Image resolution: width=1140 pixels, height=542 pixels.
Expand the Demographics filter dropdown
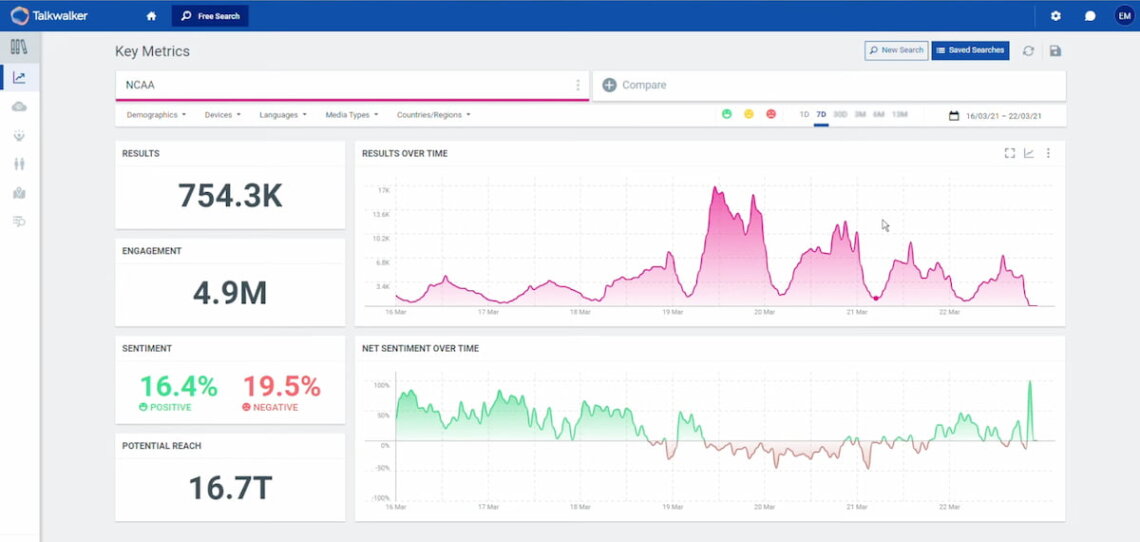[156, 115]
